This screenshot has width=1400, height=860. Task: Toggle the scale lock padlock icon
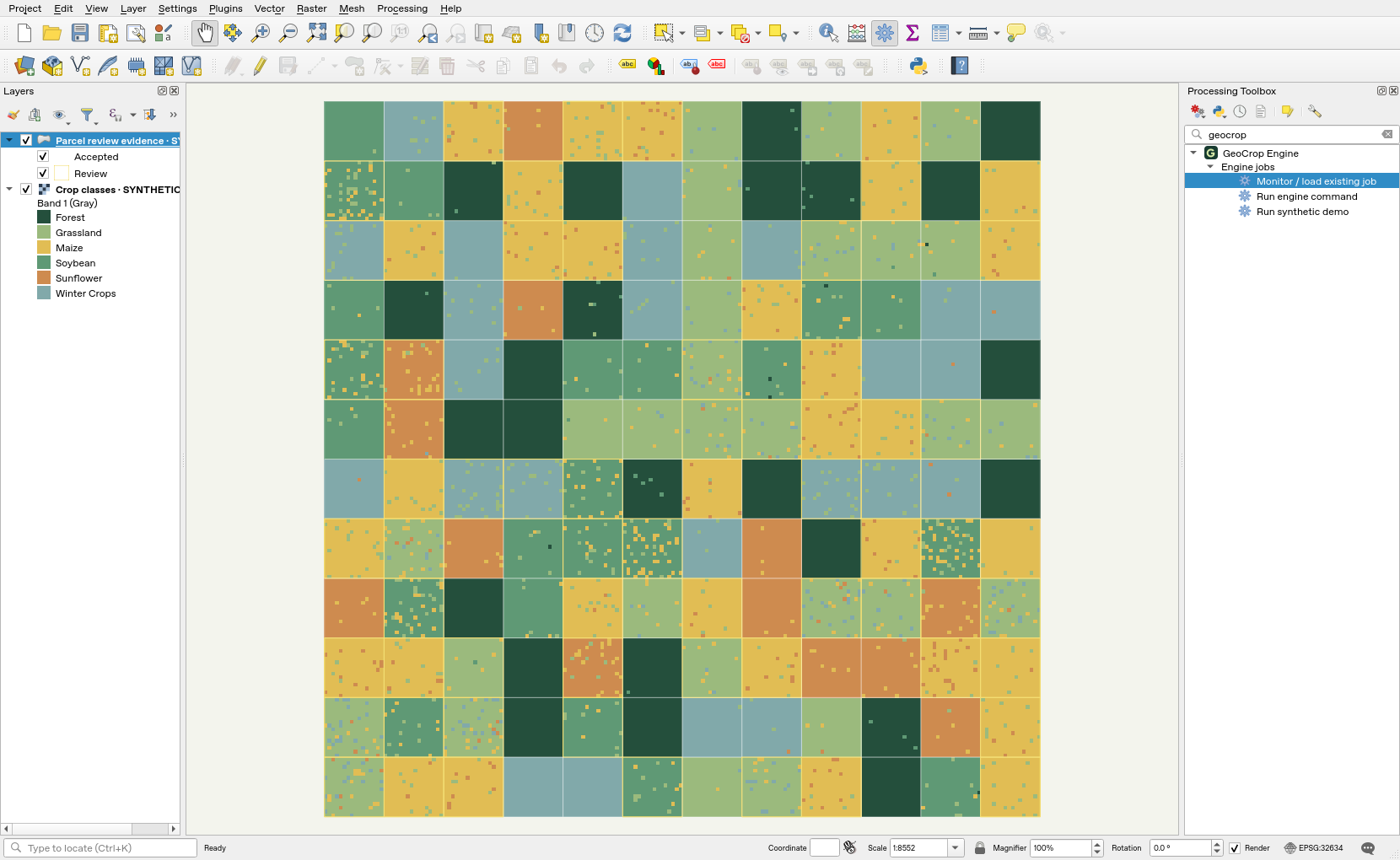980,848
